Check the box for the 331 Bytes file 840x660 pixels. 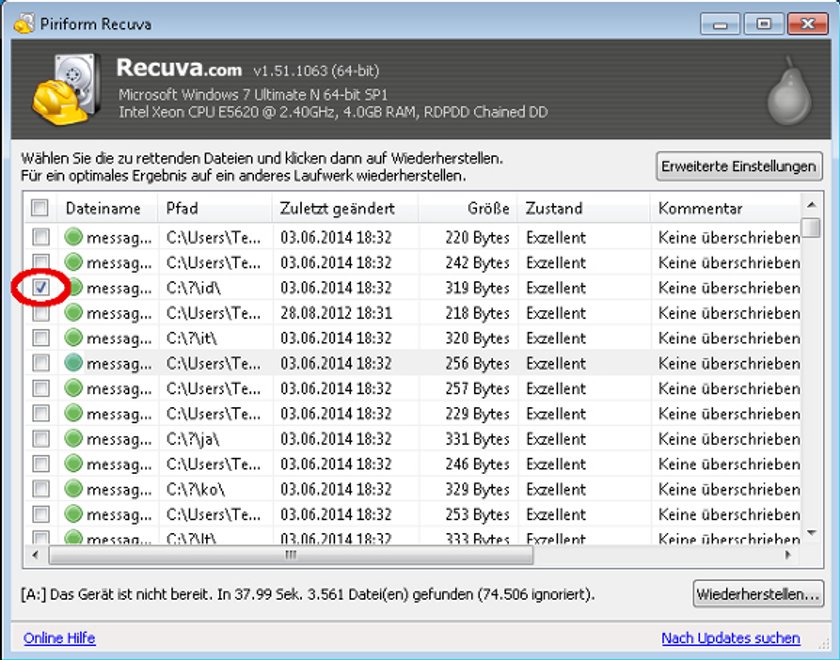tap(41, 438)
